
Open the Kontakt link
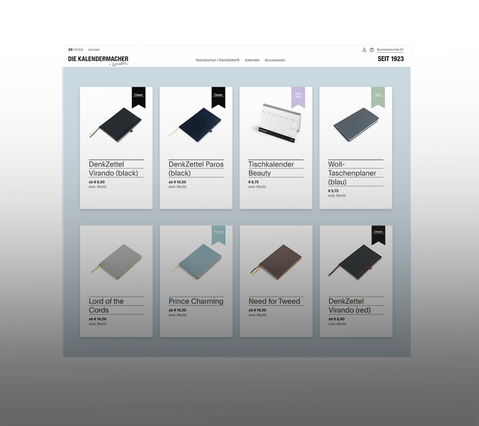tap(94, 50)
